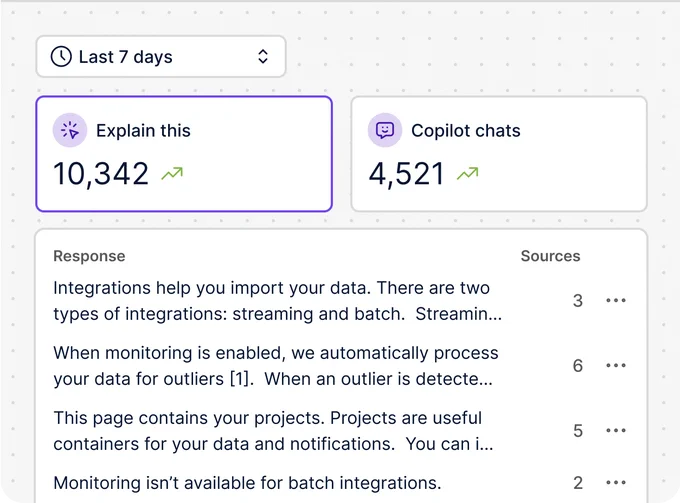Image resolution: width=680 pixels, height=503 pixels.
Task: Open response 'Monitoring isn't available for batch integrations'
Action: [247, 483]
